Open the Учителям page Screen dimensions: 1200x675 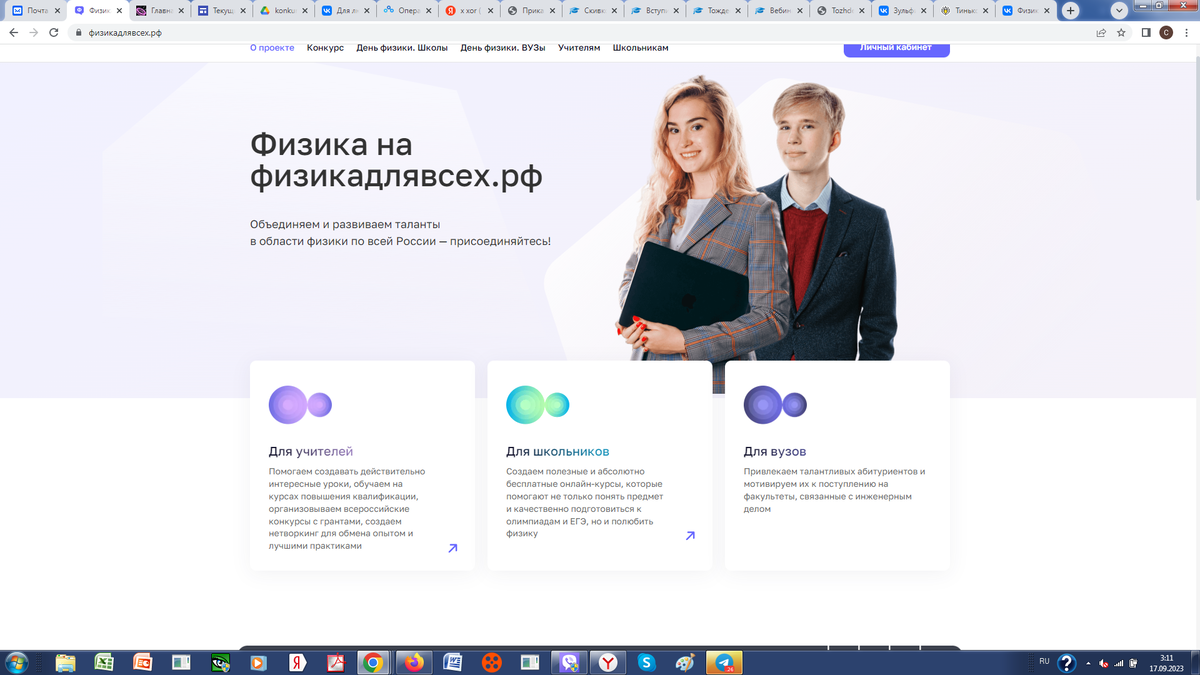point(579,48)
